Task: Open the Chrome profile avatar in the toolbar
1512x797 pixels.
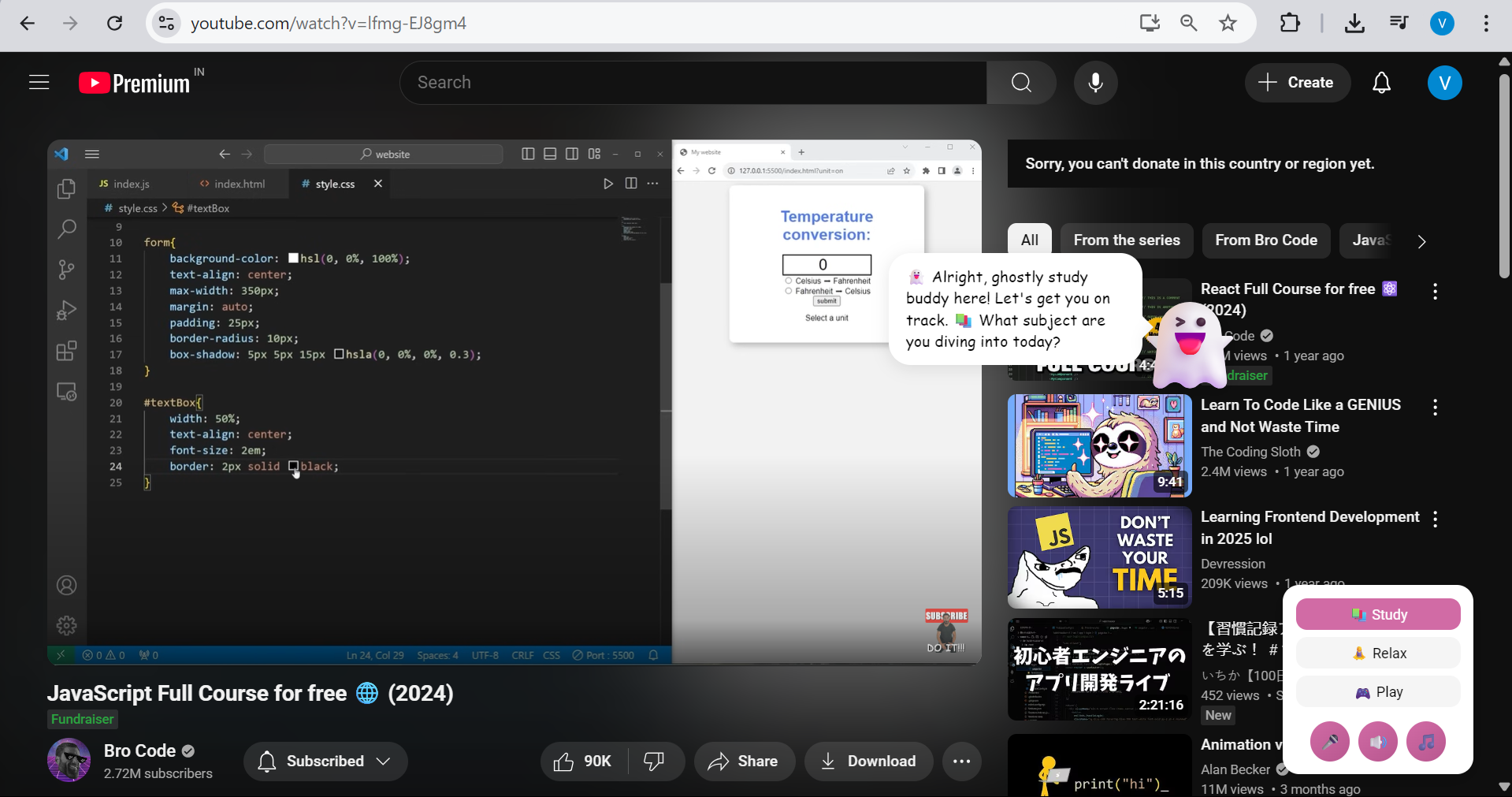Action: pyautogui.click(x=1442, y=24)
